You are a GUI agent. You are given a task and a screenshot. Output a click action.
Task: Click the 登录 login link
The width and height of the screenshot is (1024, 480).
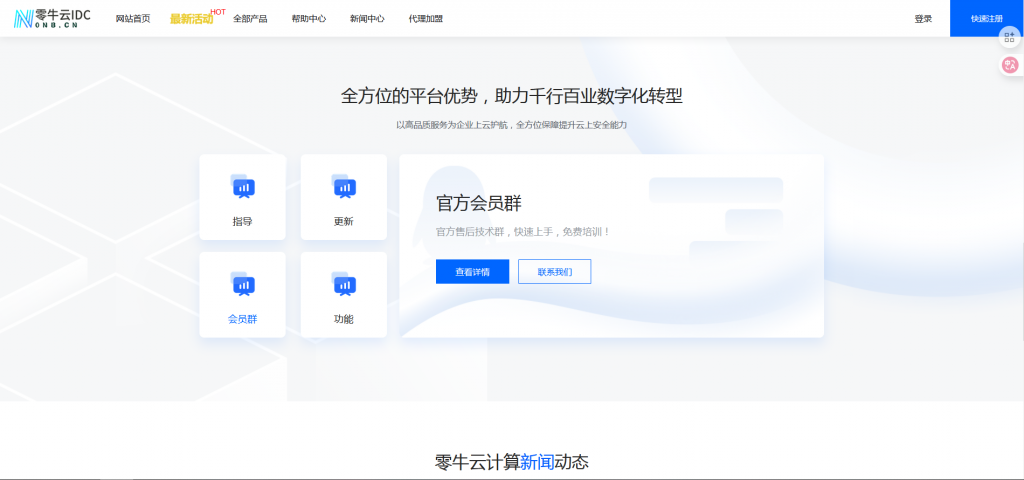(923, 19)
